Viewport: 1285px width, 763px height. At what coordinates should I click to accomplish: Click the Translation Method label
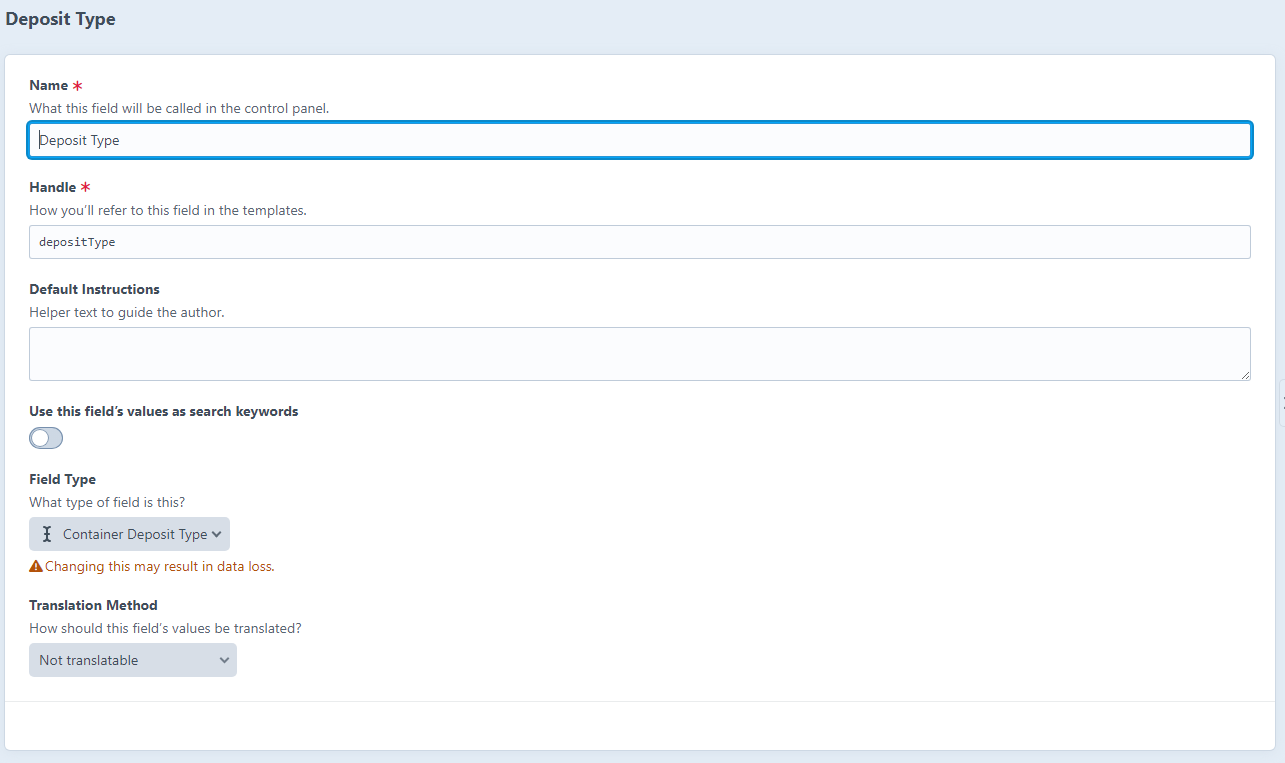click(x=94, y=605)
